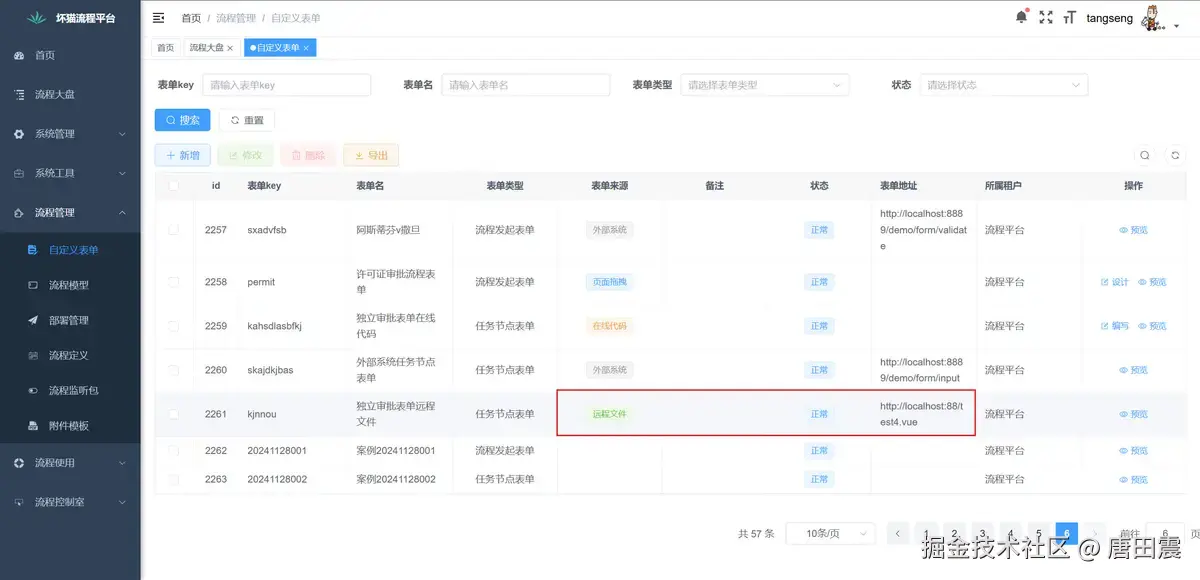Click the tangseng user avatar

pyautogui.click(x=1152, y=17)
